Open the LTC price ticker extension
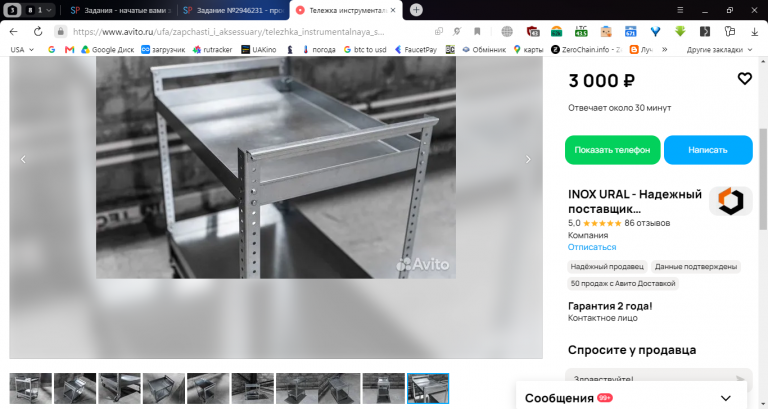 click(x=581, y=32)
